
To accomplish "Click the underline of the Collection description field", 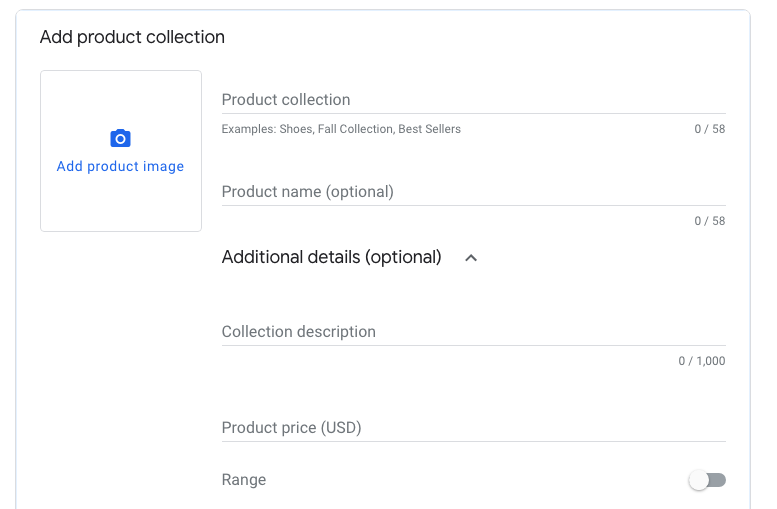I will (472, 346).
